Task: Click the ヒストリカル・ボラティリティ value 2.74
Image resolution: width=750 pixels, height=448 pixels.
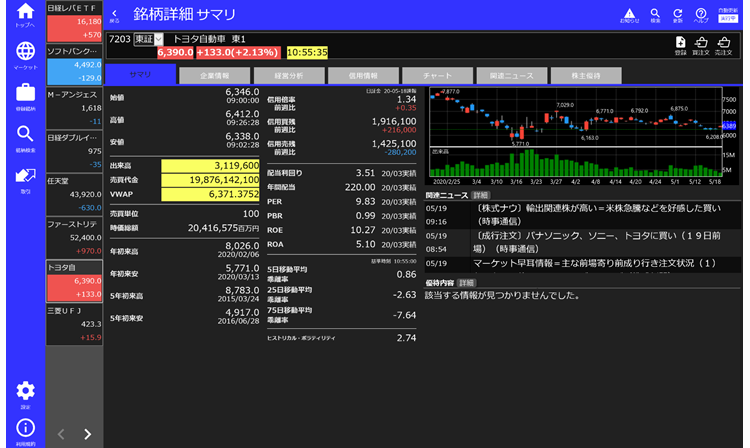Action: (407, 338)
